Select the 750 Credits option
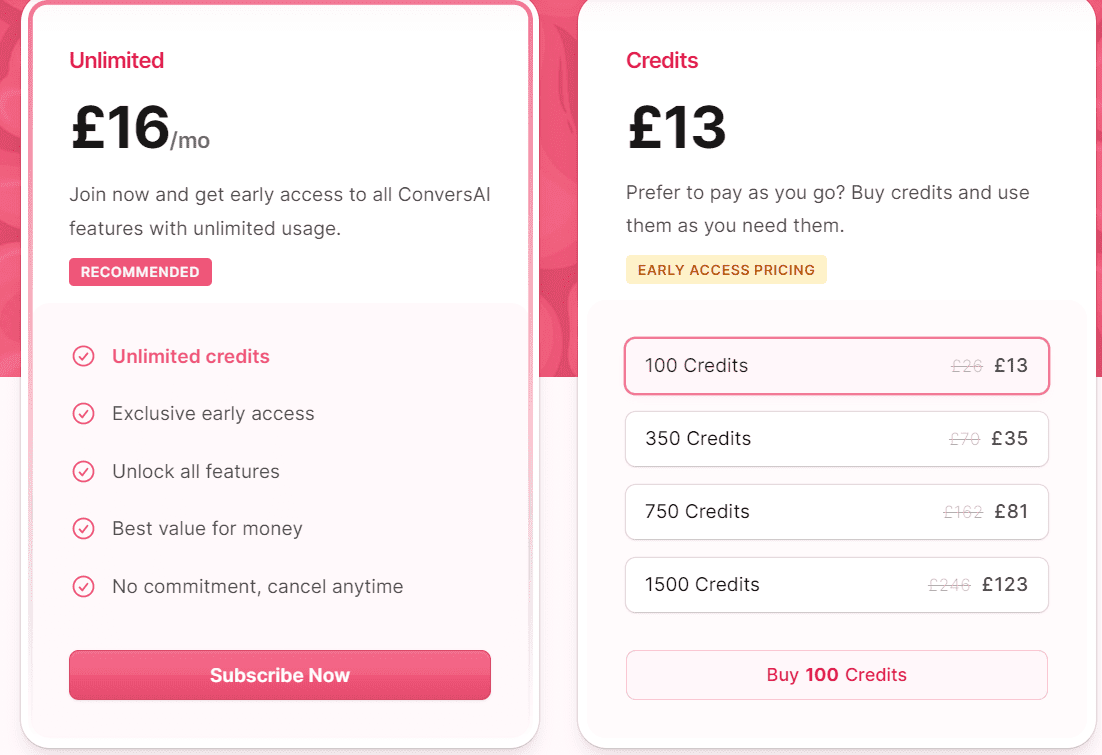Image resolution: width=1102 pixels, height=755 pixels. (x=837, y=511)
